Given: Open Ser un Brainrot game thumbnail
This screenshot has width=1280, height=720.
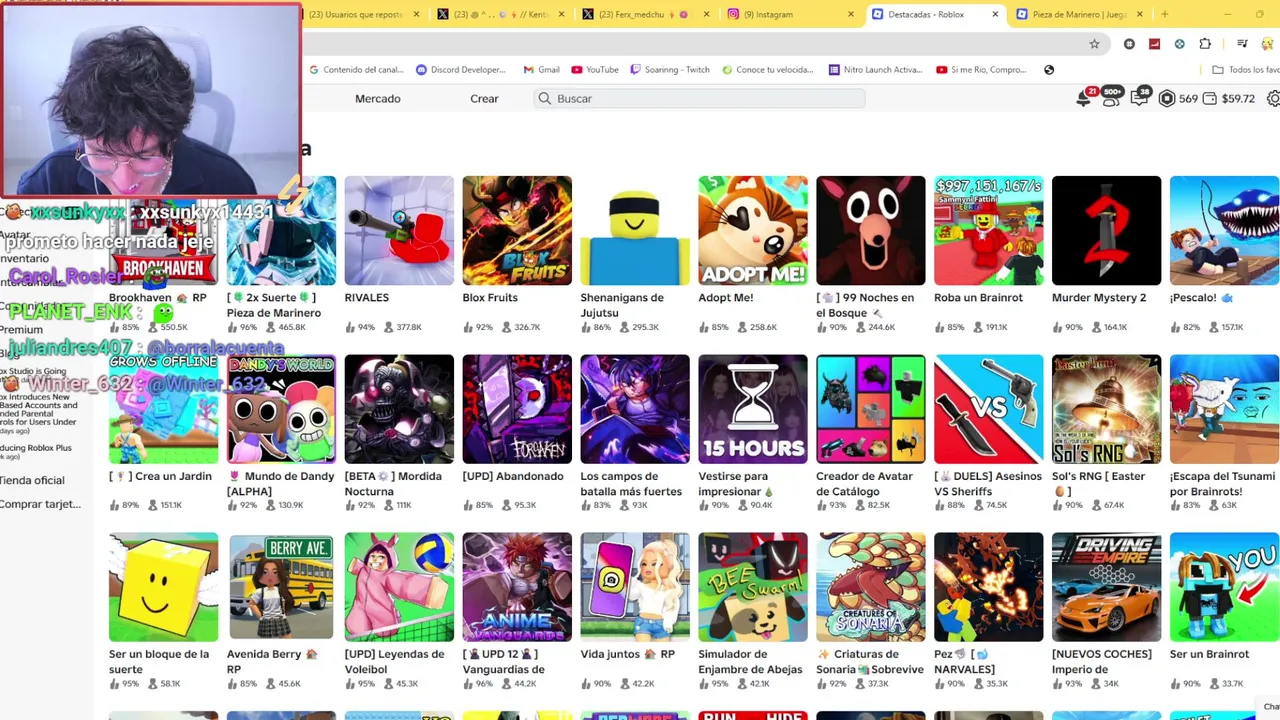Looking at the screenshot, I should click(x=1224, y=587).
